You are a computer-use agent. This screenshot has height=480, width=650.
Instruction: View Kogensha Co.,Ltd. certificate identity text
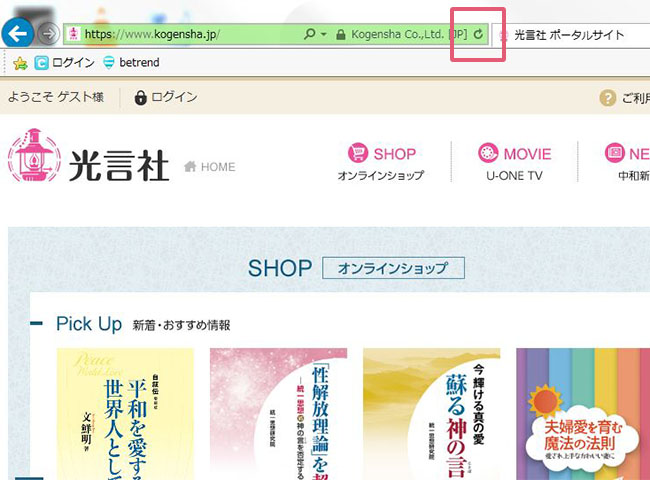coord(409,34)
